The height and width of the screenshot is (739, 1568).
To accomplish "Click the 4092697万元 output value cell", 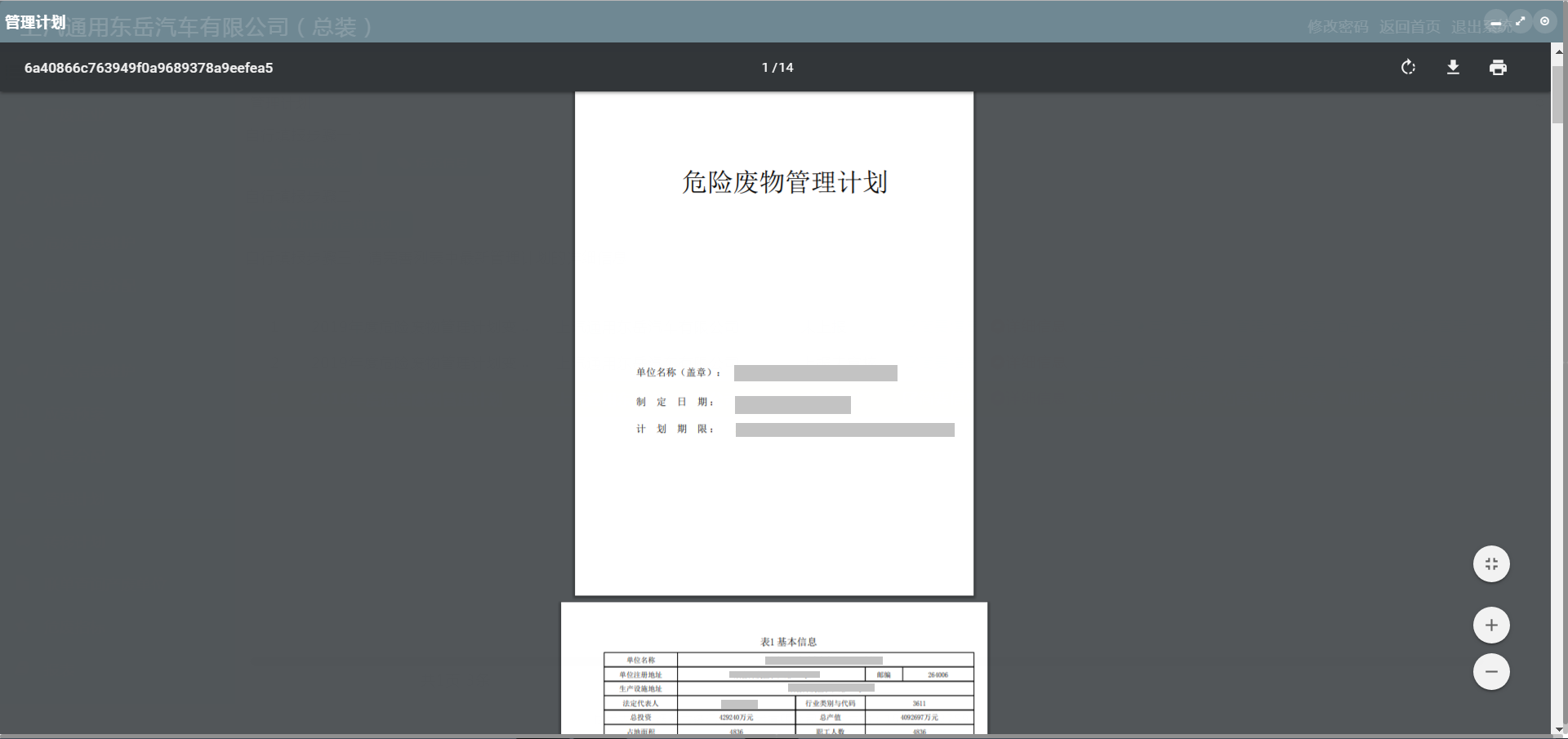I will tap(920, 717).
